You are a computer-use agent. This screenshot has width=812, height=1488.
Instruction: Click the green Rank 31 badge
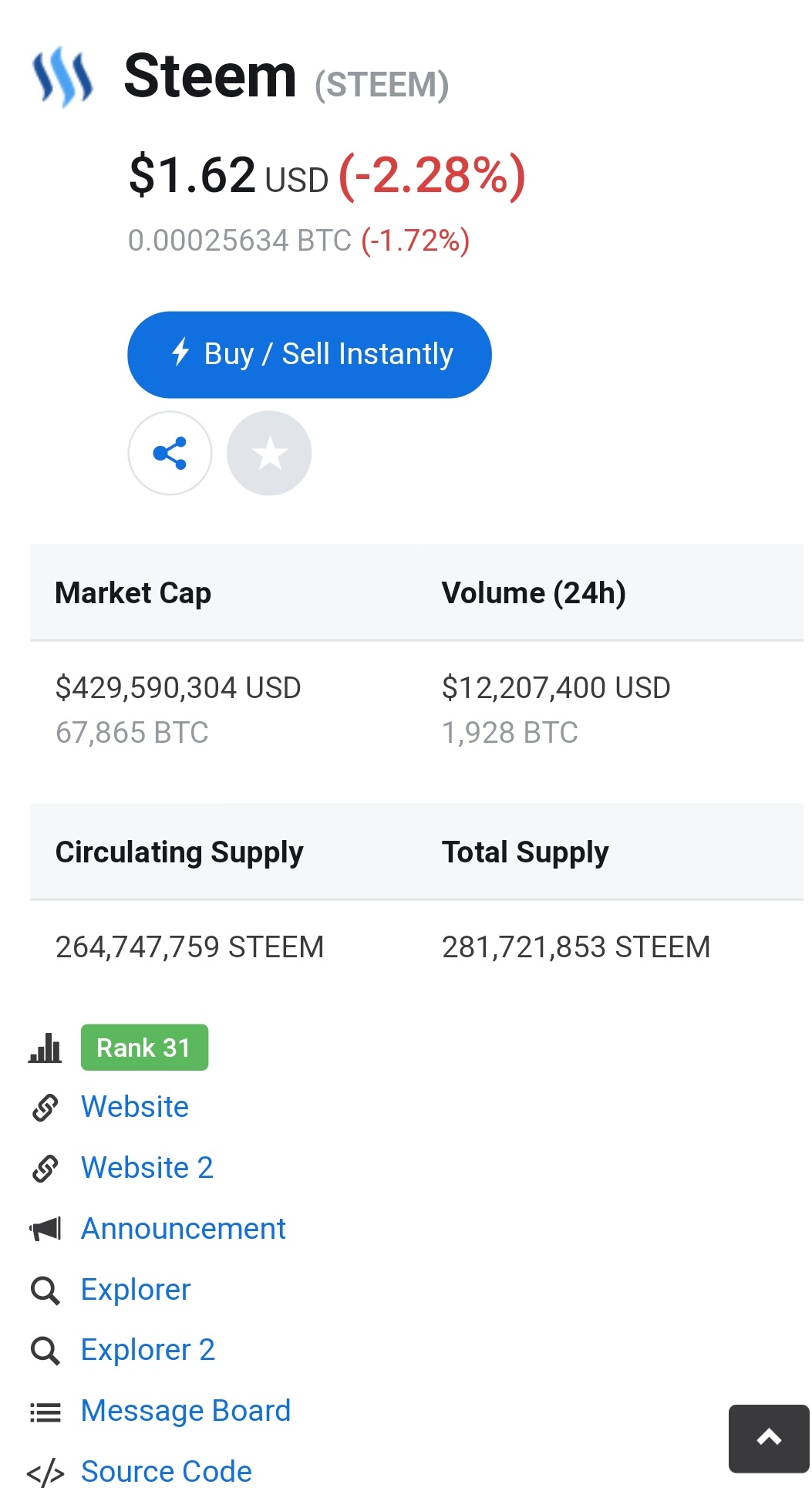[x=144, y=1047]
